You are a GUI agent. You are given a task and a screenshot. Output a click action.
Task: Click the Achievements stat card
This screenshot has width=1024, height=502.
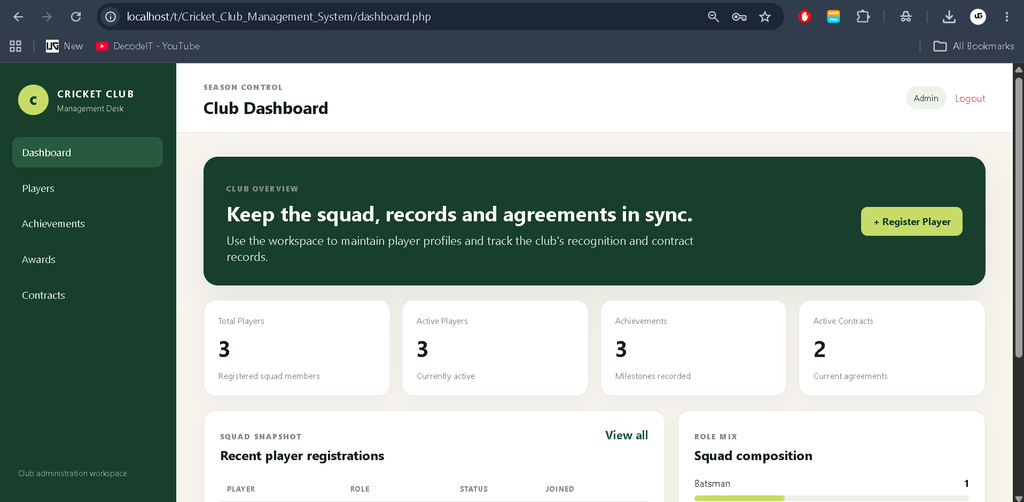pos(694,348)
